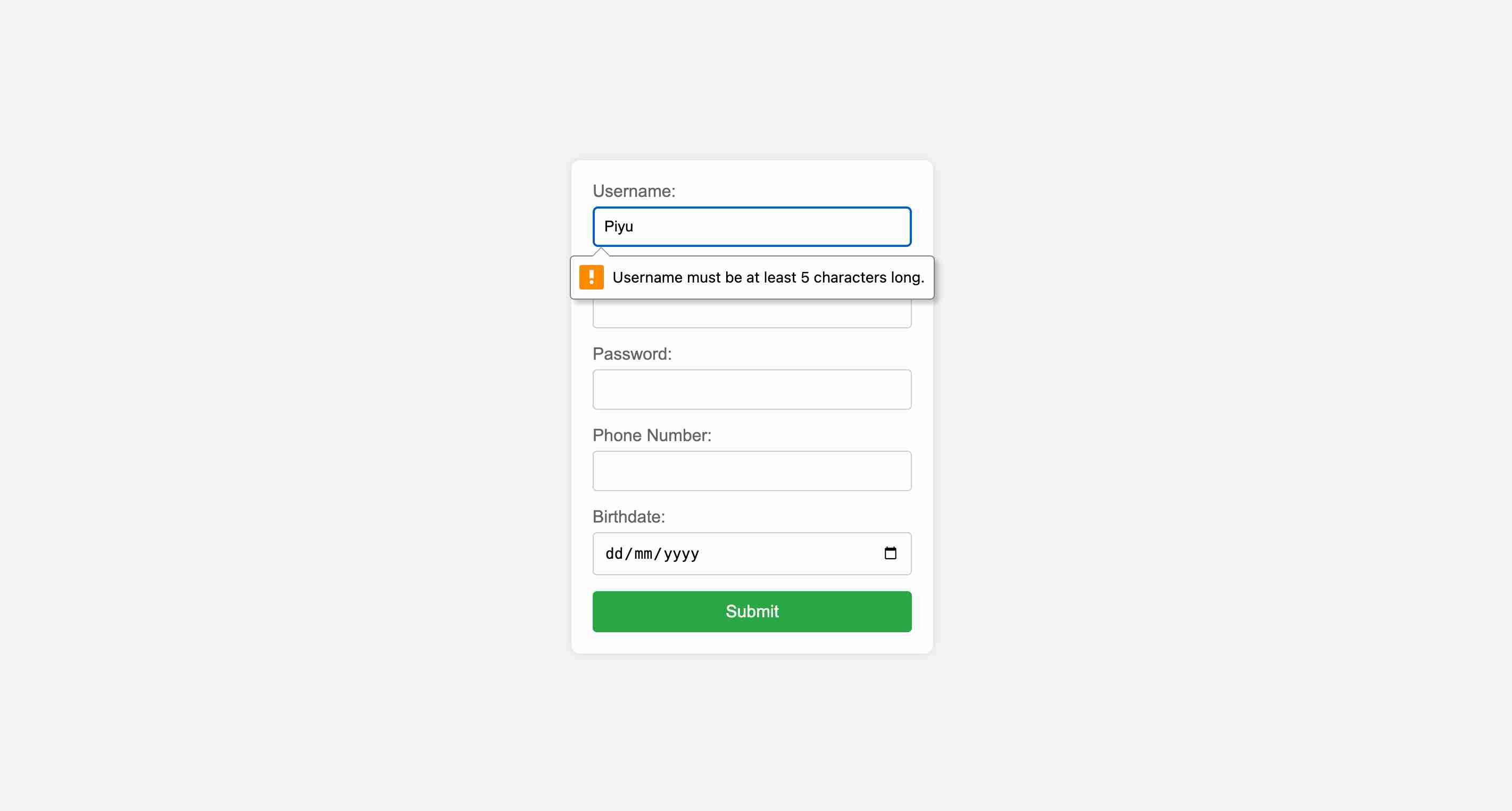Click the orange exclamation mark icon
The width and height of the screenshot is (1512, 811).
coord(592,277)
